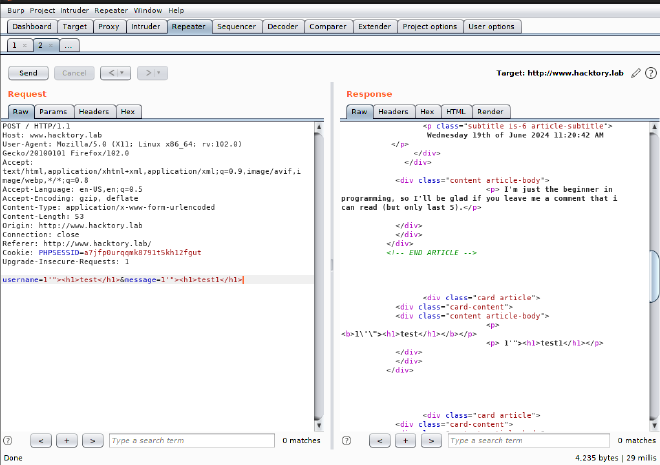This screenshot has width=660, height=465.
Task: Select request Hex tab
Action: pyautogui.click(x=128, y=112)
